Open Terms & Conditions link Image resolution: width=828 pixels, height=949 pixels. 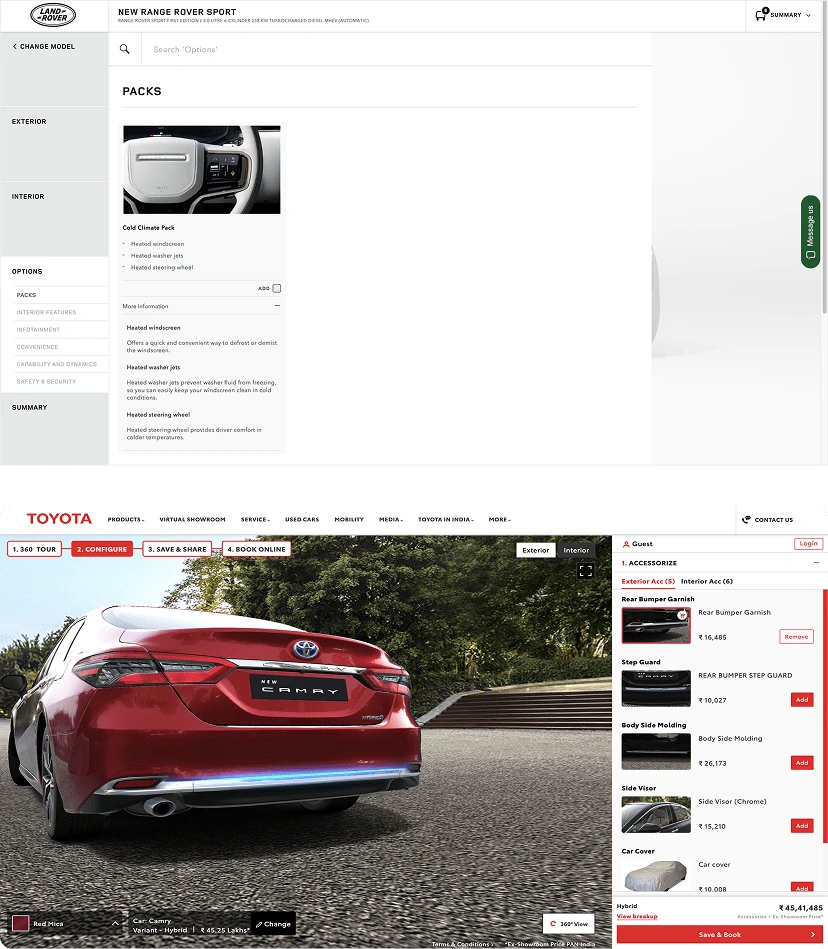[x=462, y=944]
